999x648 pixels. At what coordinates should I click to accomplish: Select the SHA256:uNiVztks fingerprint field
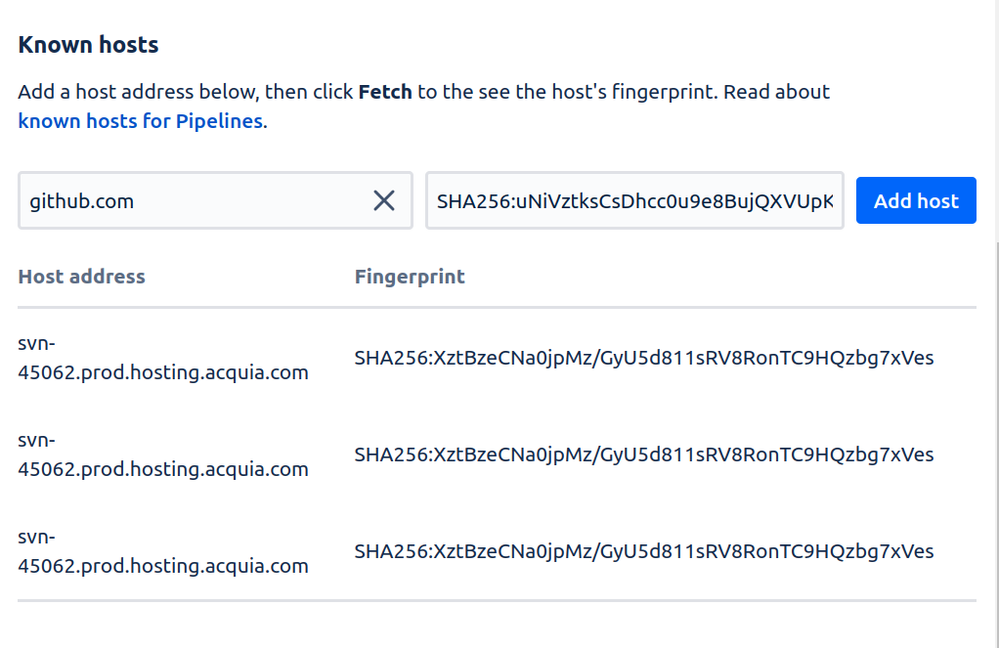click(635, 201)
